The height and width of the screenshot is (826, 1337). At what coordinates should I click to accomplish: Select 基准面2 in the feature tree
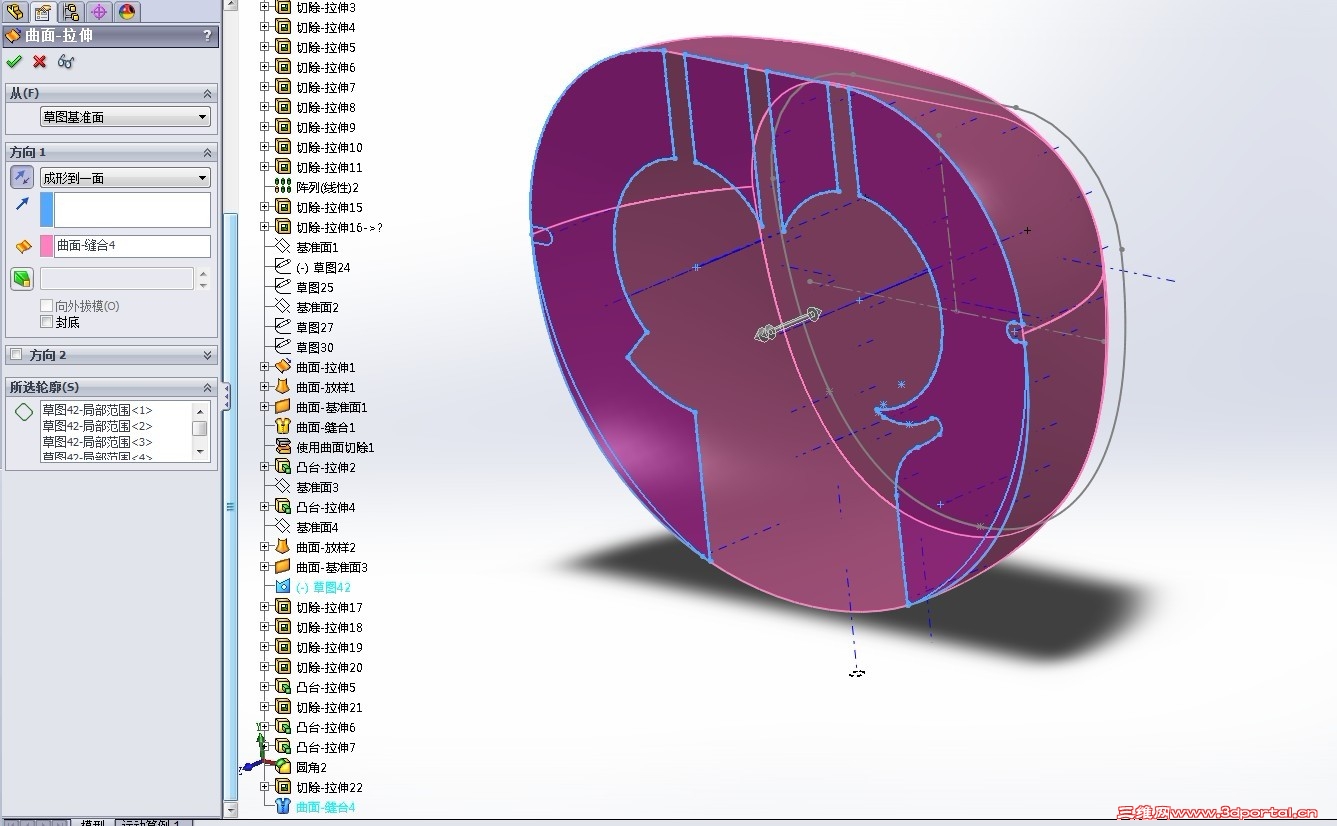point(317,307)
